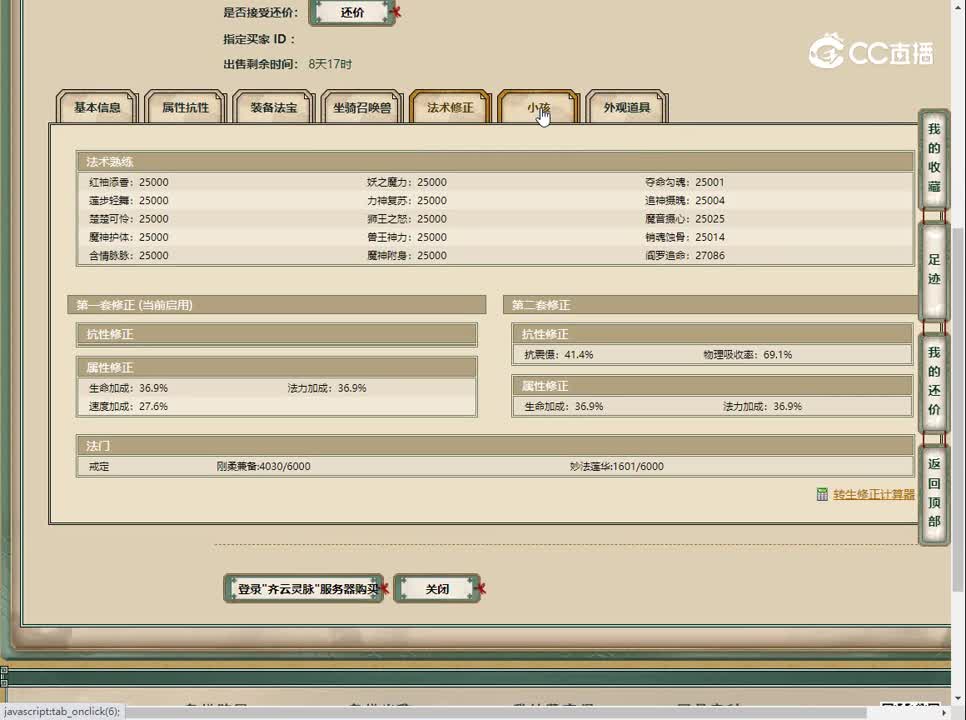Click the CC直播 logo

pos(871,52)
